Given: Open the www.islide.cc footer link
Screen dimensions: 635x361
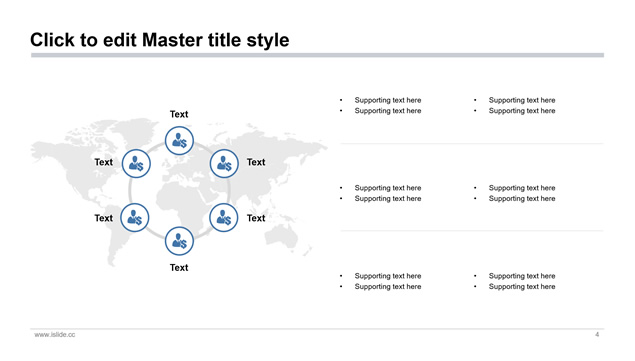Looking at the screenshot, I should click(x=55, y=334).
